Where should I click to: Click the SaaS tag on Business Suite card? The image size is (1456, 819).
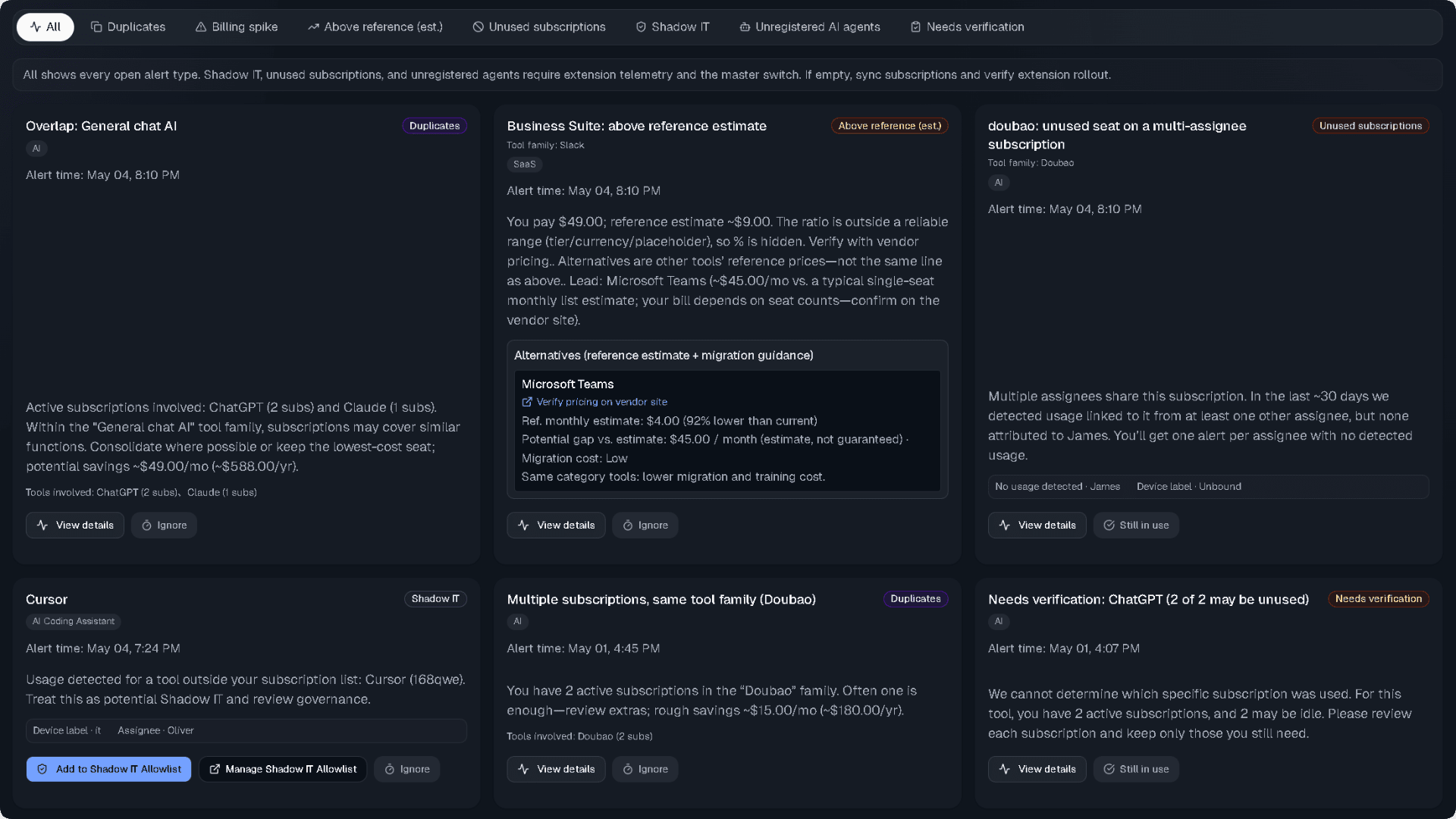[x=524, y=165]
